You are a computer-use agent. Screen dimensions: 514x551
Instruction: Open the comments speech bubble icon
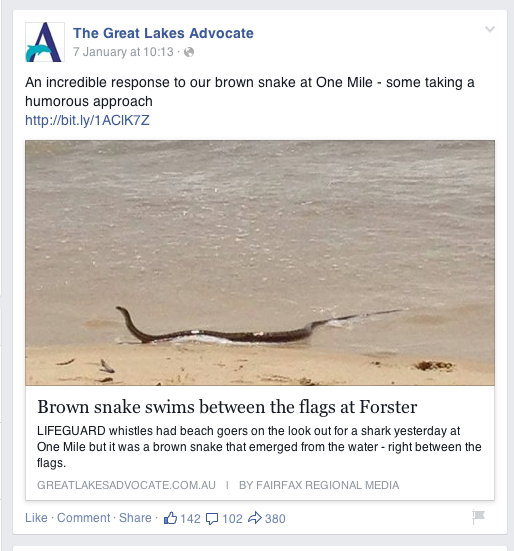(212, 519)
